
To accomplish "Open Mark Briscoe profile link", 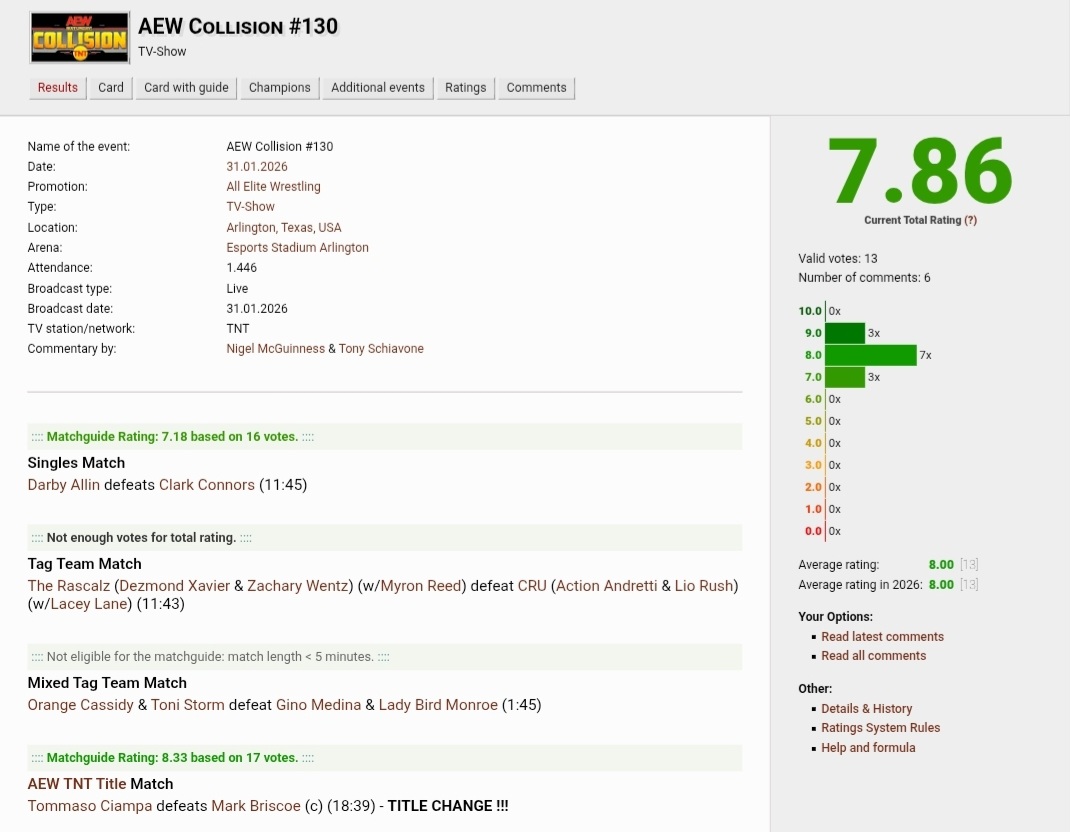I will [x=256, y=806].
